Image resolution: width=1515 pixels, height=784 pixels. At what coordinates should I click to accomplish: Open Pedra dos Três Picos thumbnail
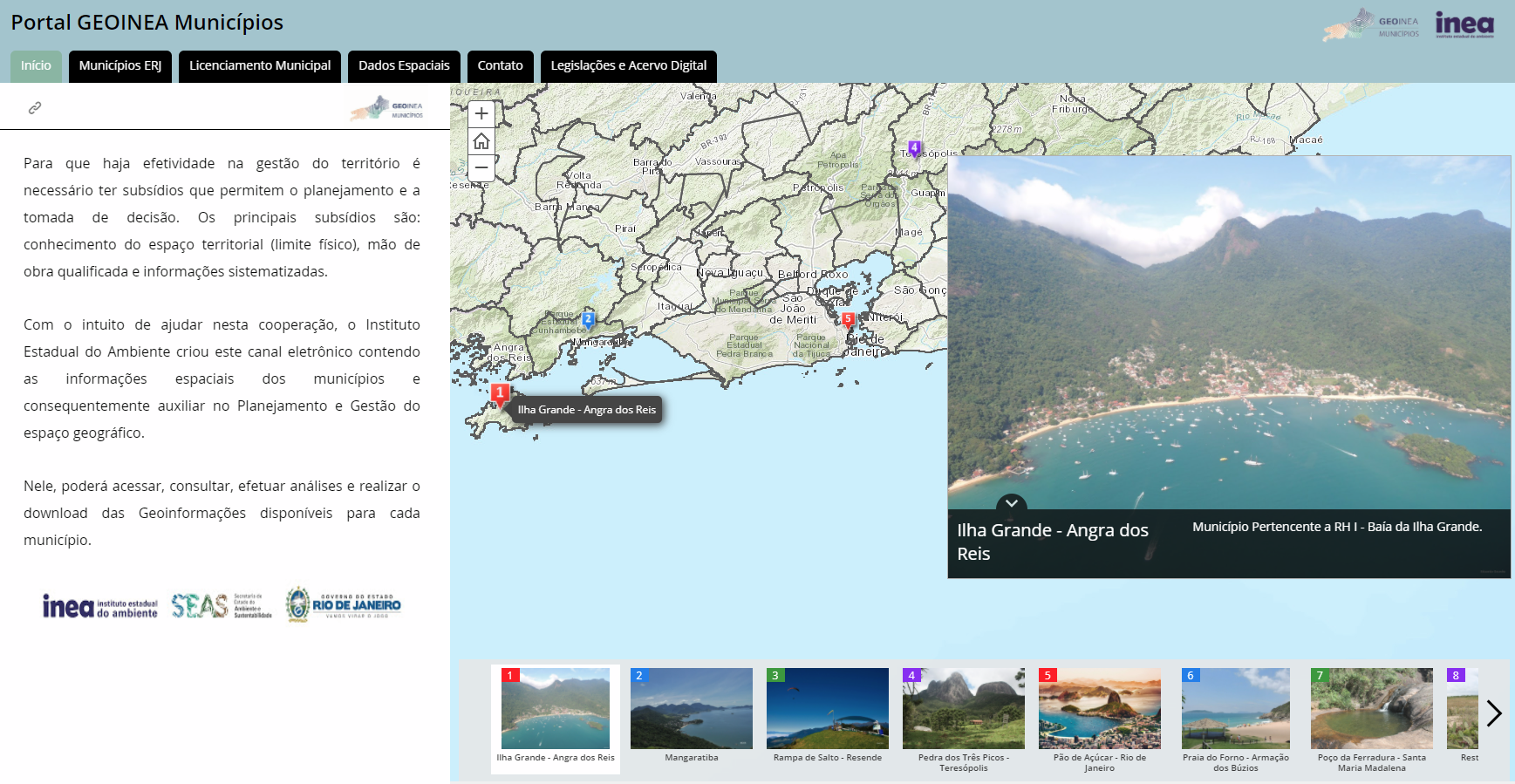(963, 709)
